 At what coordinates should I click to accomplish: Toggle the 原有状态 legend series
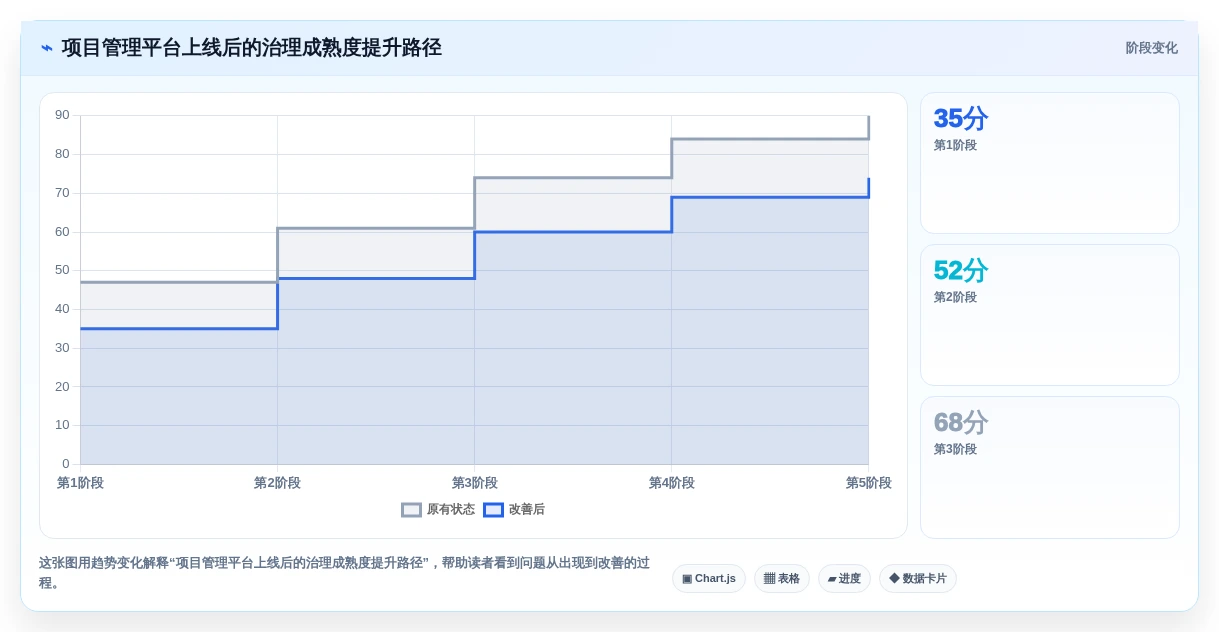point(438,509)
